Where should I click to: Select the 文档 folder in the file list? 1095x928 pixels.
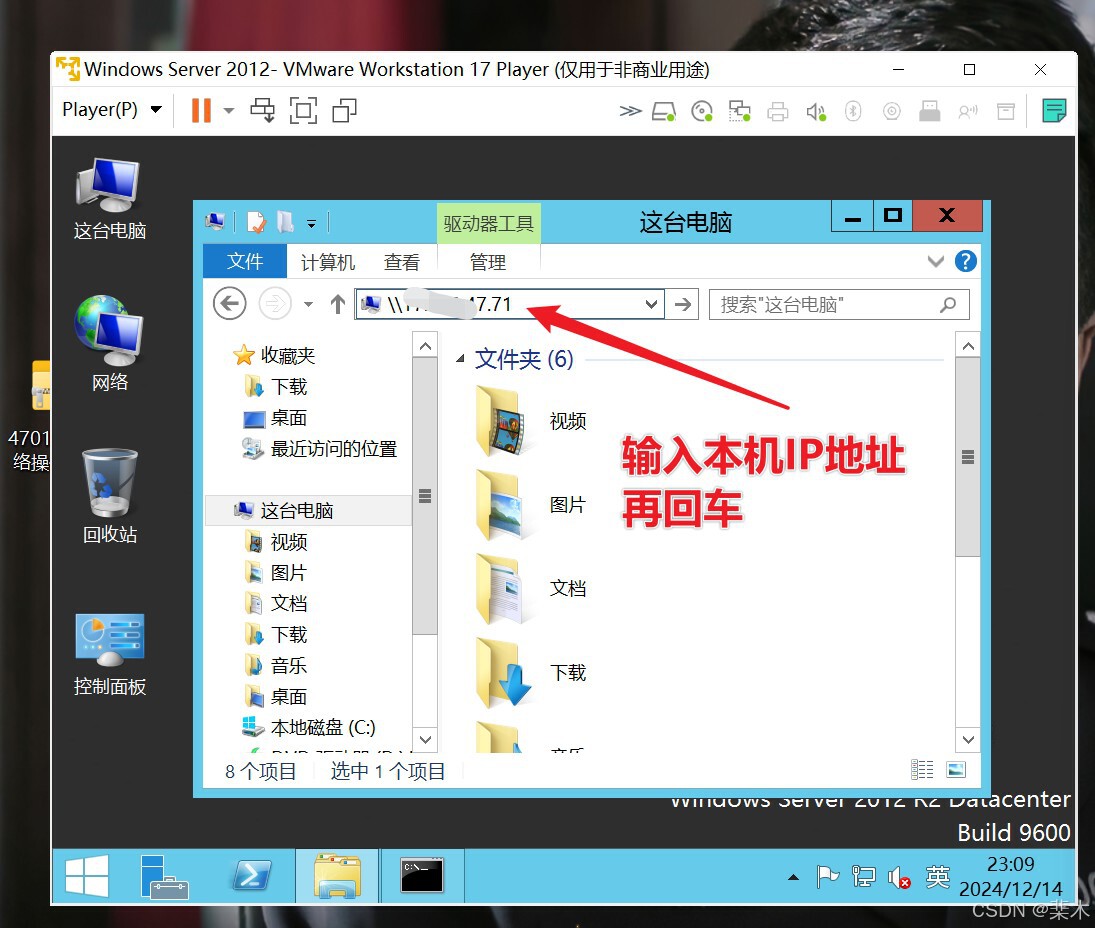pos(531,589)
